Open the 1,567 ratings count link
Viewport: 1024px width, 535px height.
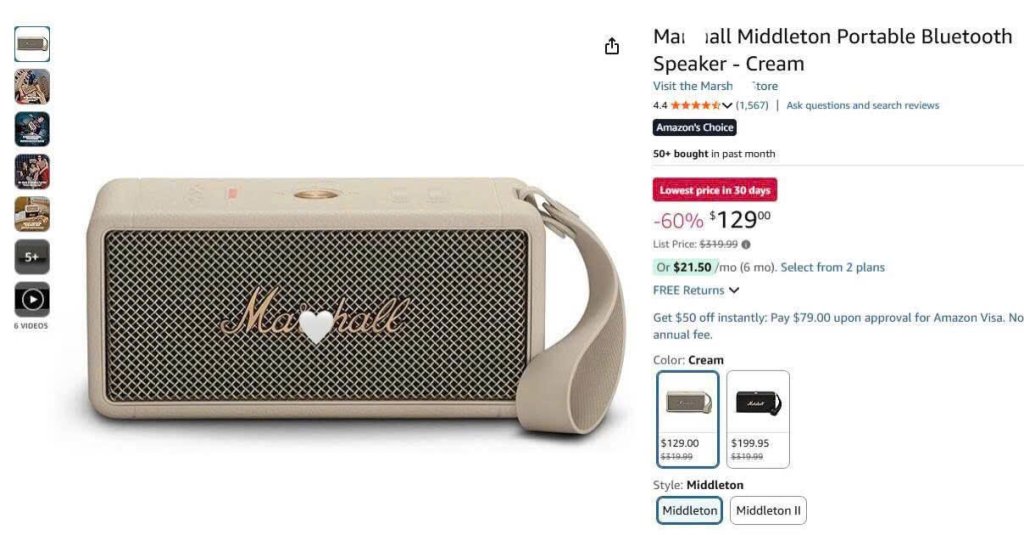click(752, 105)
